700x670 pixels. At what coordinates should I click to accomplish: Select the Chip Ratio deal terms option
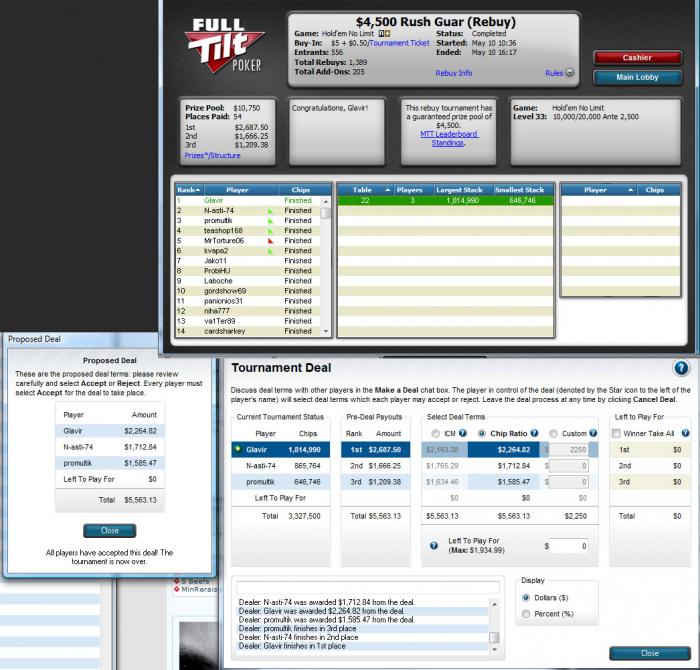click(482, 433)
